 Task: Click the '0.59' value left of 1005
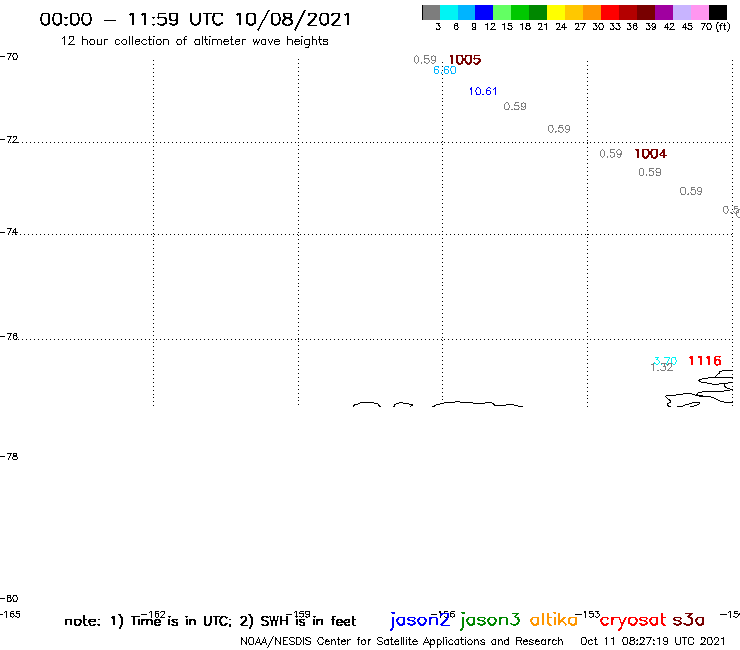[x=425, y=59]
